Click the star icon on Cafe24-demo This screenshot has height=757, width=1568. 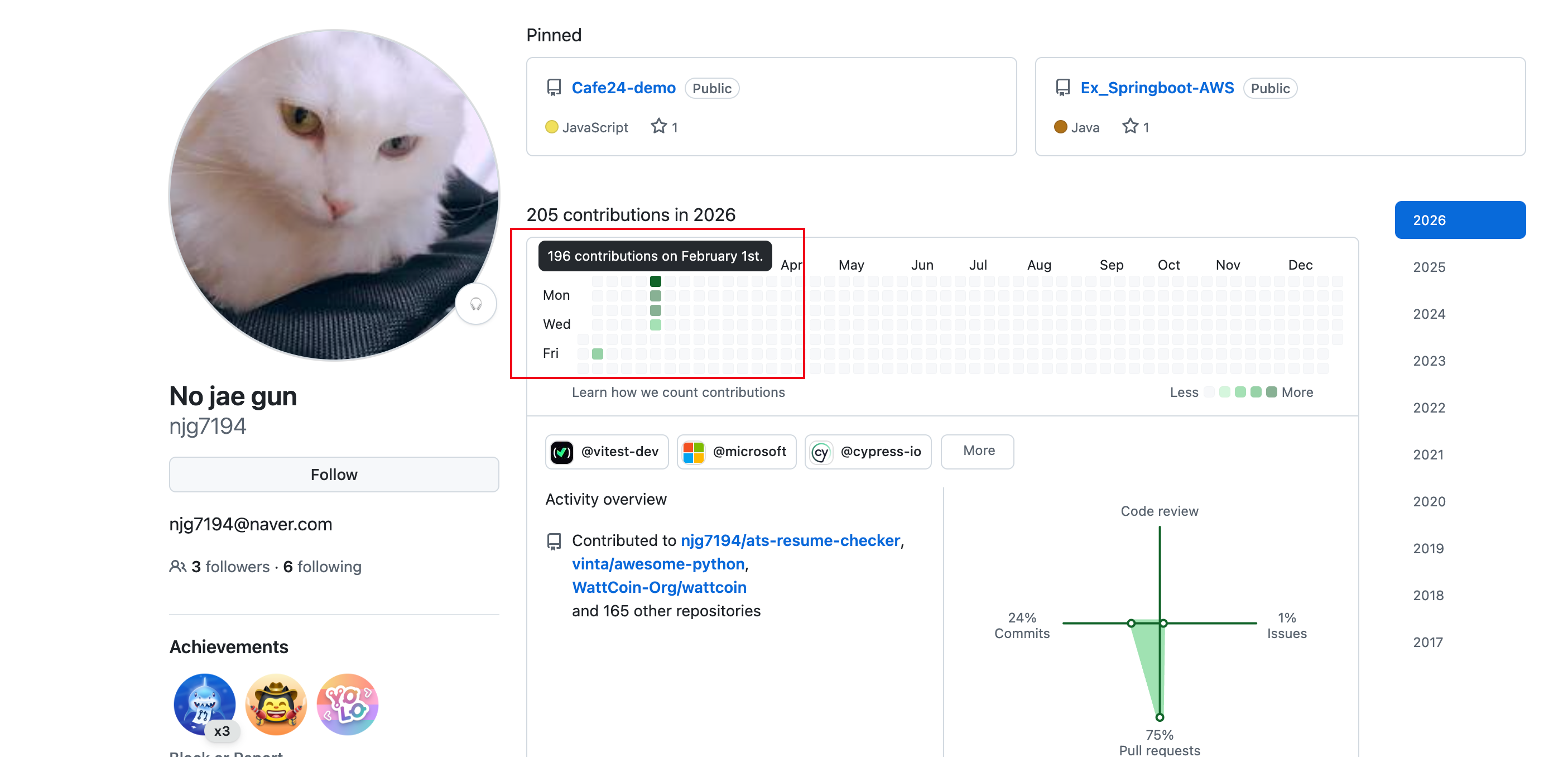(x=658, y=127)
